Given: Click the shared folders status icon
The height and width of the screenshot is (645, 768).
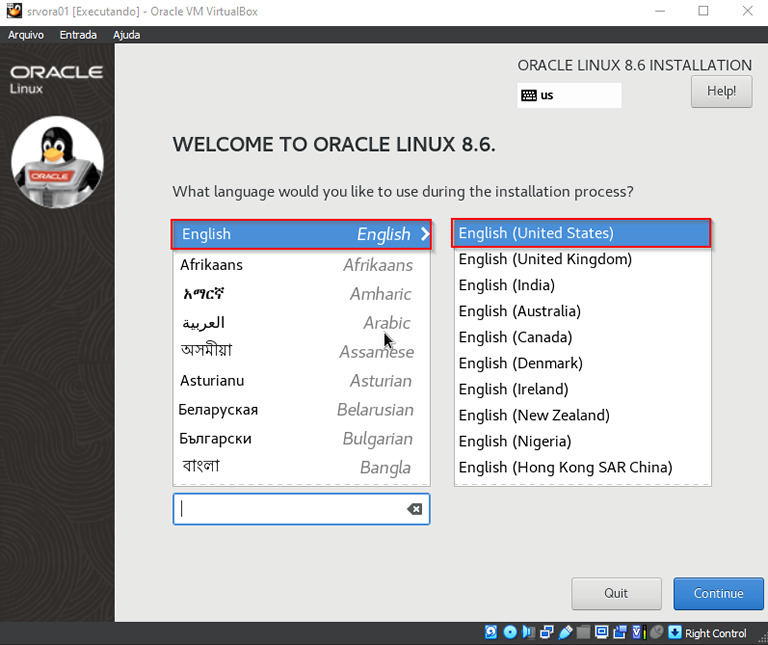Looking at the screenshot, I should click(x=583, y=632).
